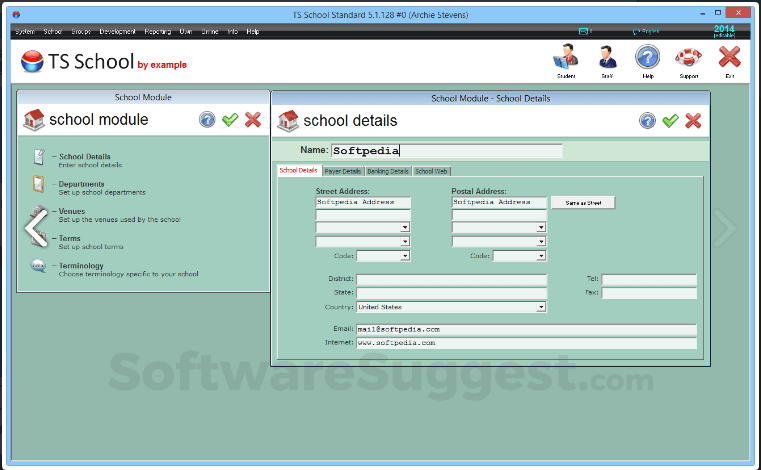Open the Student toolbar icon

566,58
